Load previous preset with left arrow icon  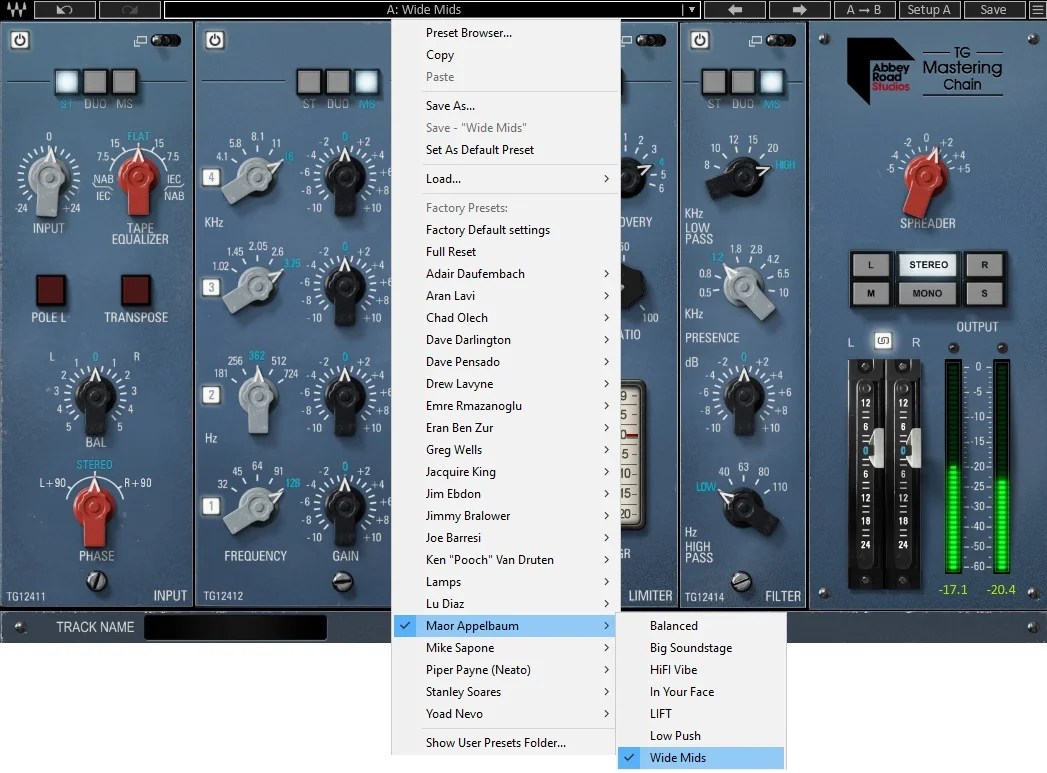coord(735,9)
